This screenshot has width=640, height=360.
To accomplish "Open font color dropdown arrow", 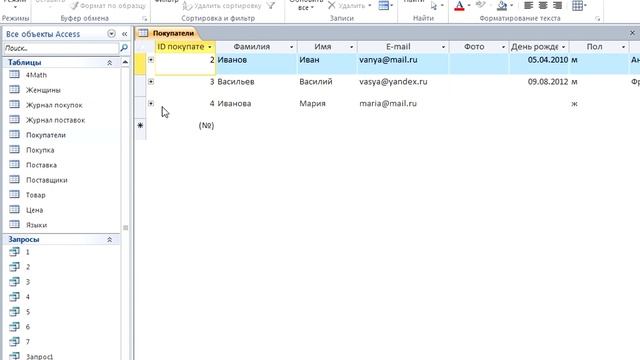I will 469,6.
